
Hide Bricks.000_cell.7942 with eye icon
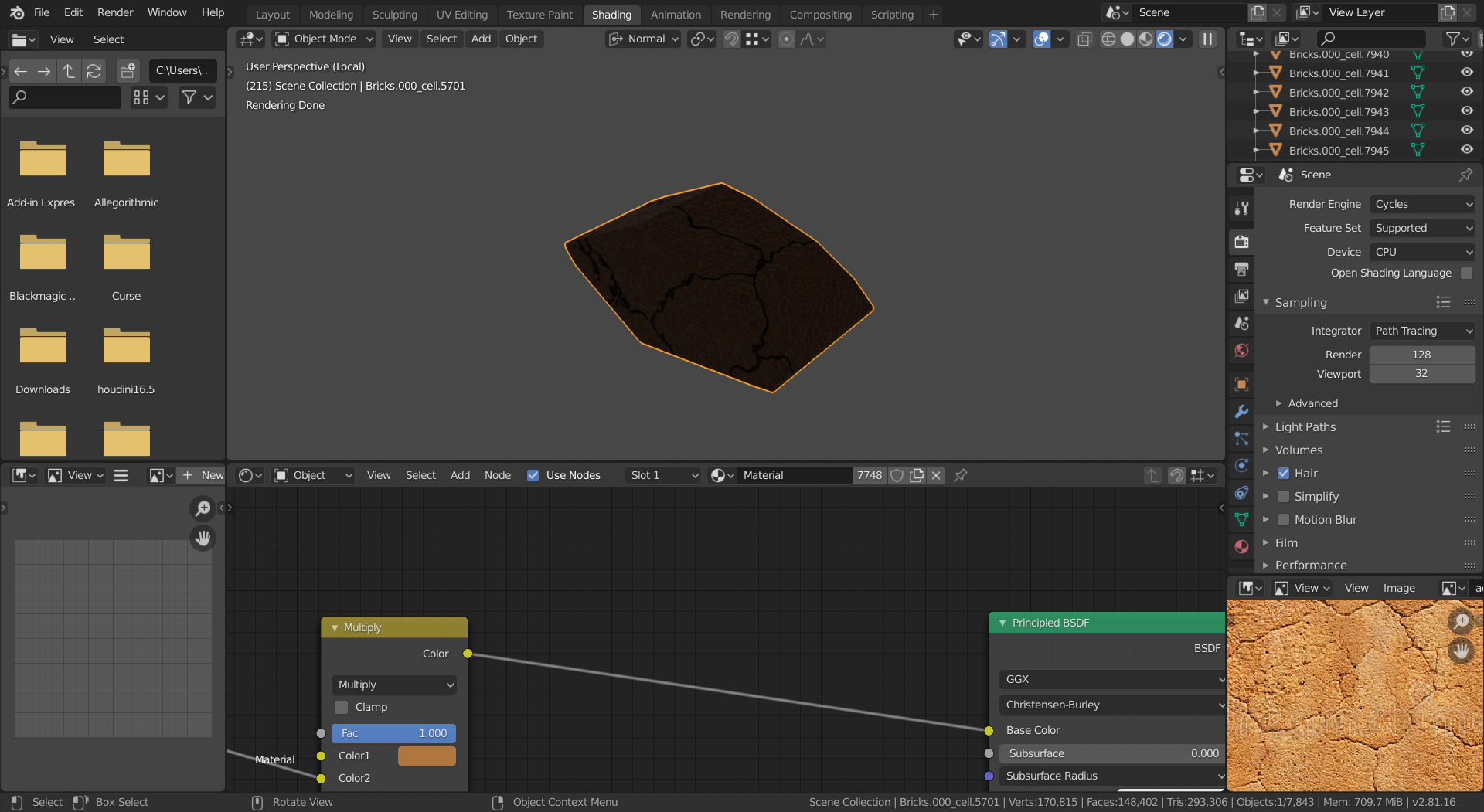click(x=1466, y=92)
